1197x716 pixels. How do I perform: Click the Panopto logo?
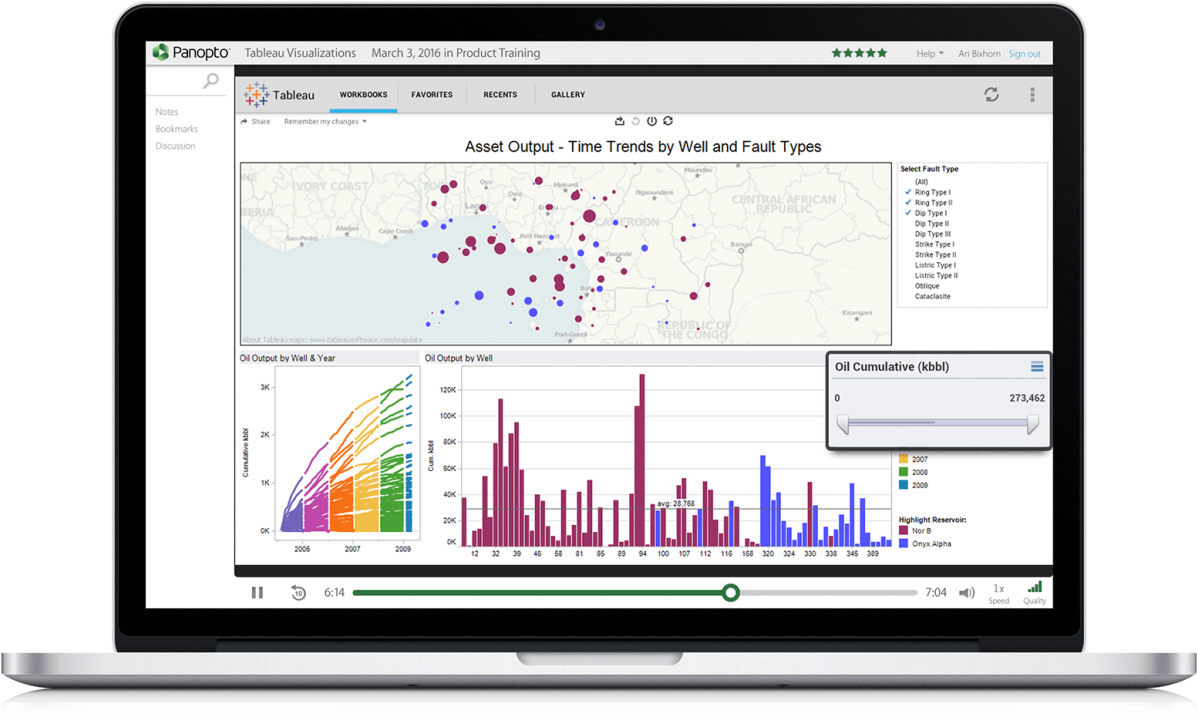191,52
